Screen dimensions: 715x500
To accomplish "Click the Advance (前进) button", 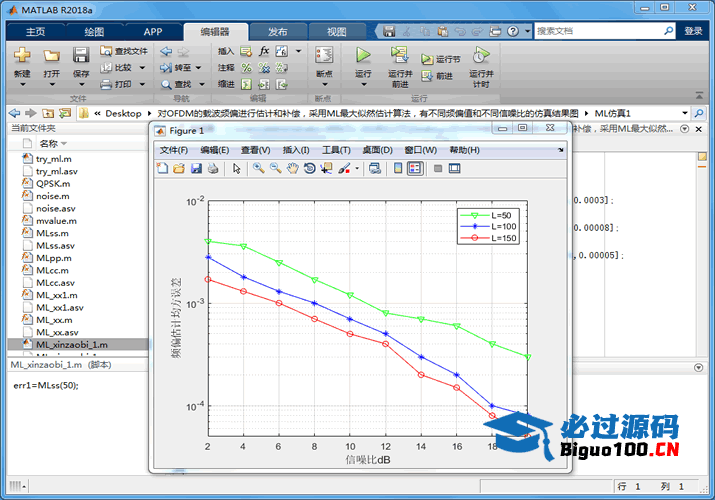I will [438, 76].
